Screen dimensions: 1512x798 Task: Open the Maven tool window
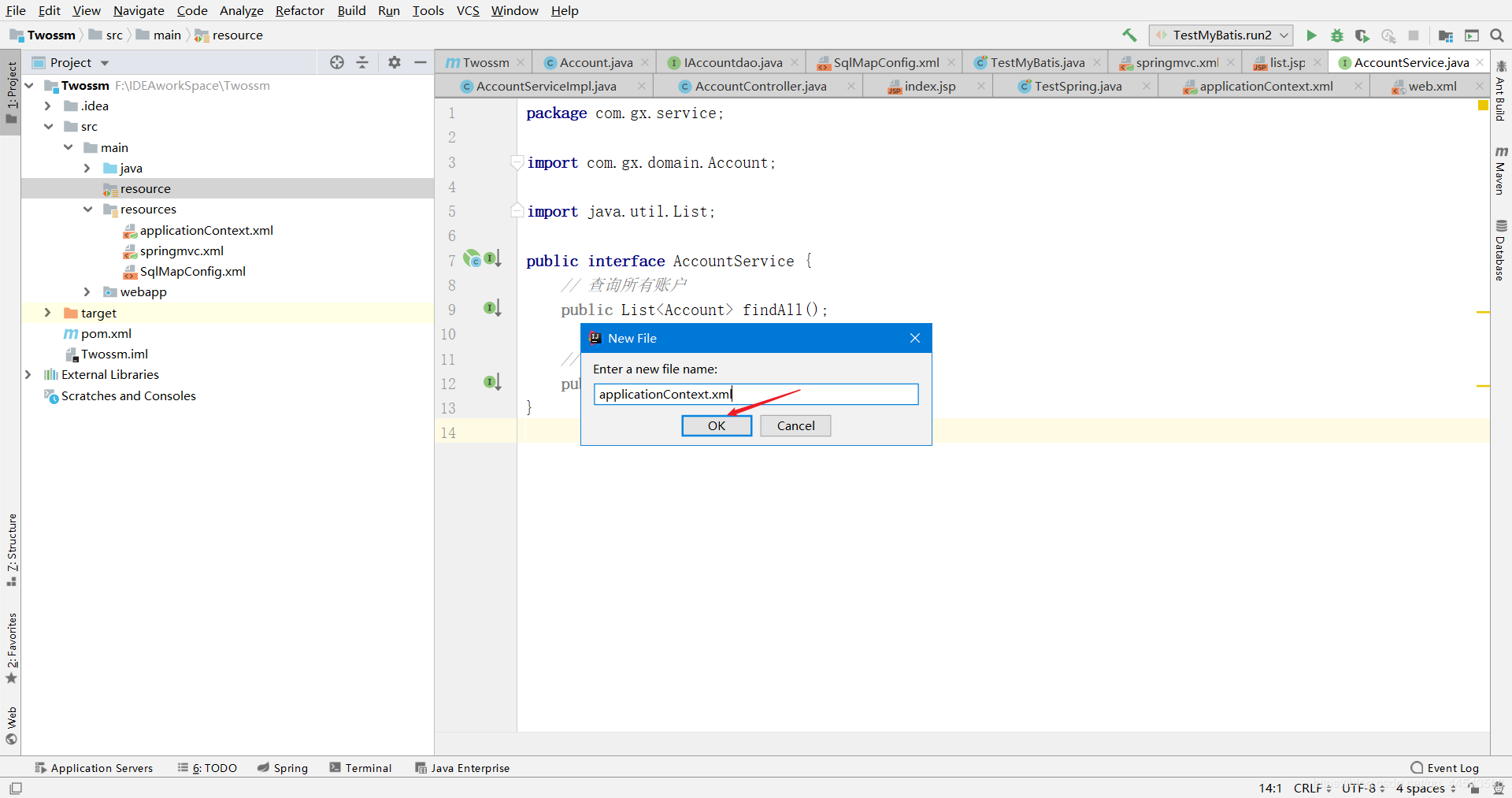click(1501, 169)
